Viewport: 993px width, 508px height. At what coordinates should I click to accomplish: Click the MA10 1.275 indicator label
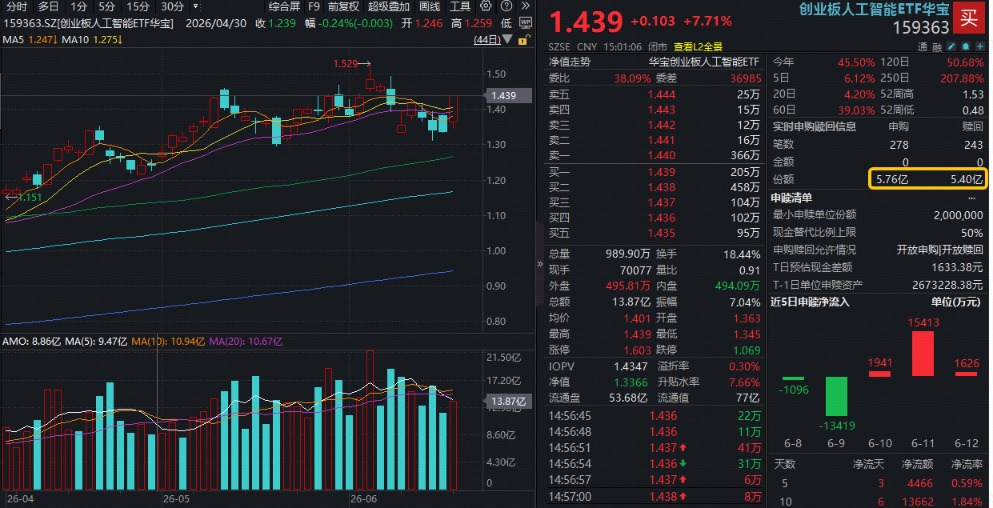pyautogui.click(x=92, y=40)
